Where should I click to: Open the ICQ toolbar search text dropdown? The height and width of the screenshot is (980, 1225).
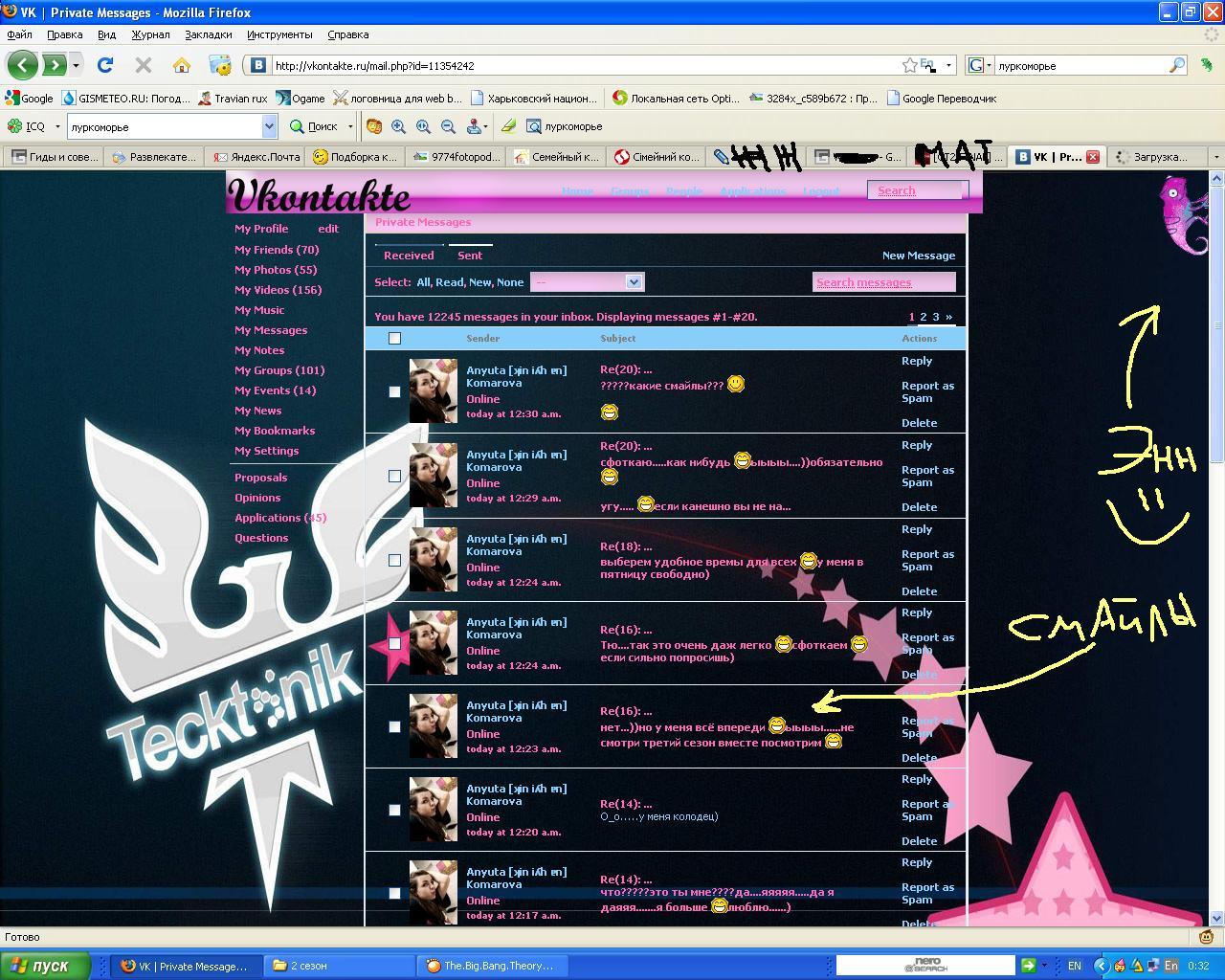(x=269, y=126)
